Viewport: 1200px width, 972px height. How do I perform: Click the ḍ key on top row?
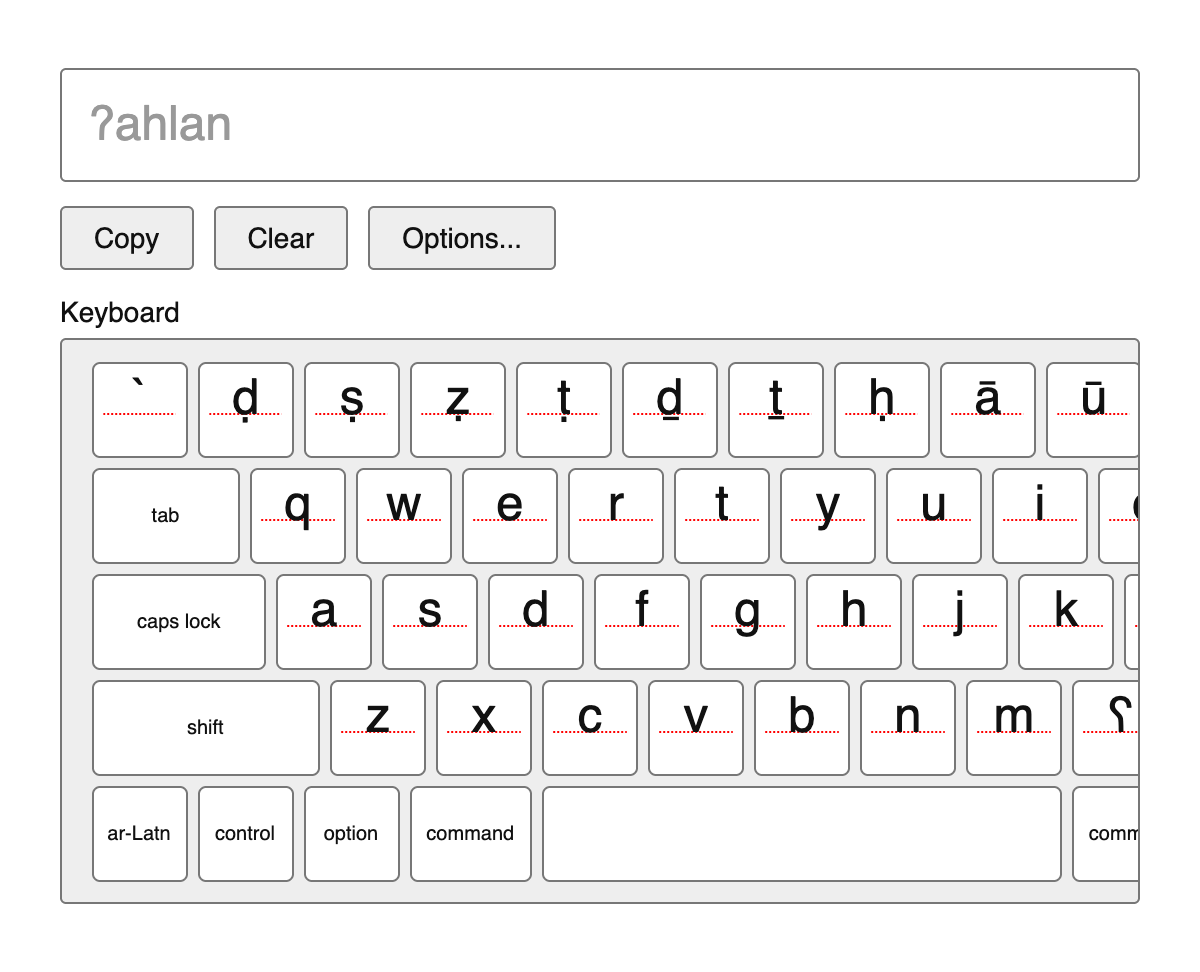(246, 410)
